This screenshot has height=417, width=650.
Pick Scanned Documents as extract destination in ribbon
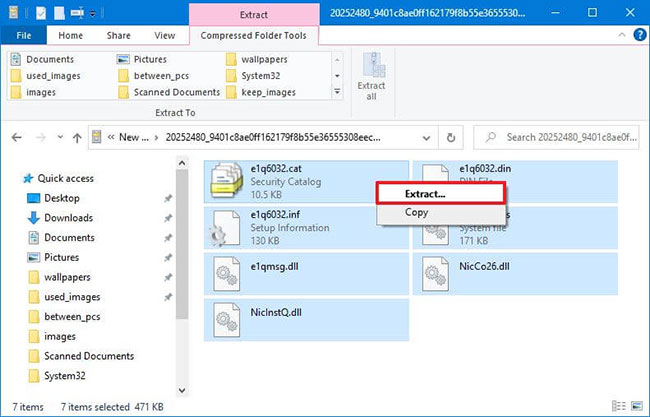[171, 93]
